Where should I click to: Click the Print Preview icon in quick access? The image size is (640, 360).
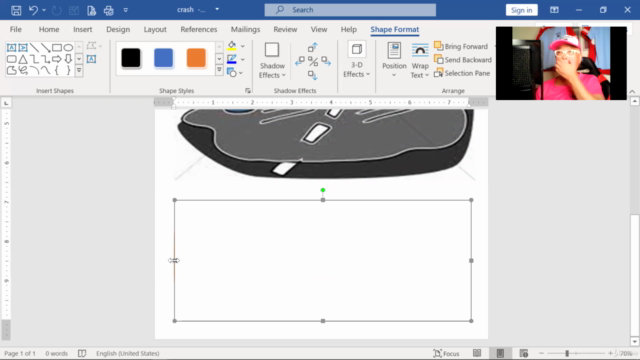pyautogui.click(x=91, y=10)
